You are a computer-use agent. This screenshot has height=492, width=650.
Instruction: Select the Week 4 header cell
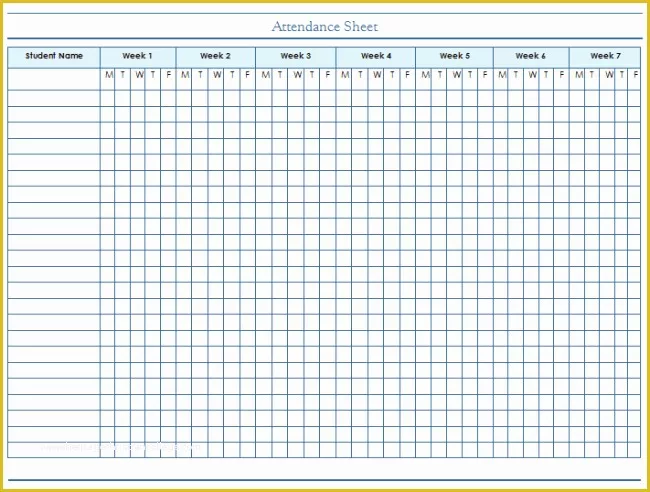(376, 58)
